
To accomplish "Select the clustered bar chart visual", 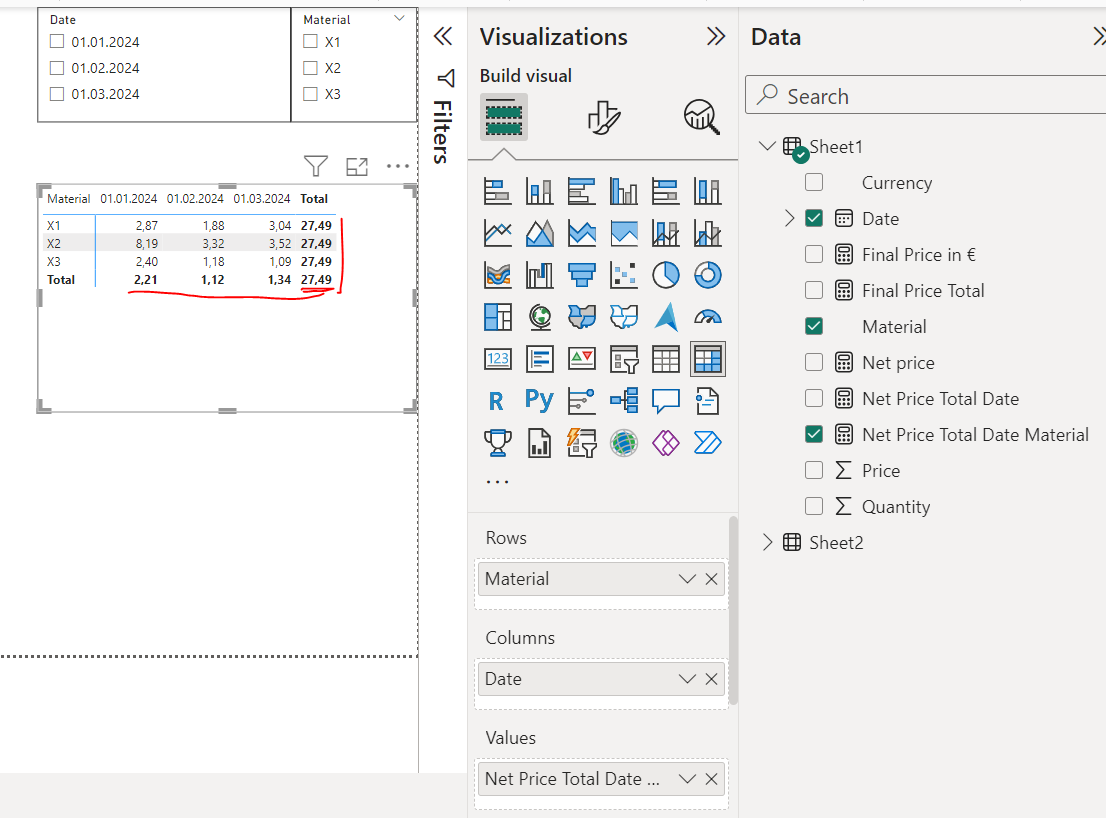I will pyautogui.click(x=581, y=191).
